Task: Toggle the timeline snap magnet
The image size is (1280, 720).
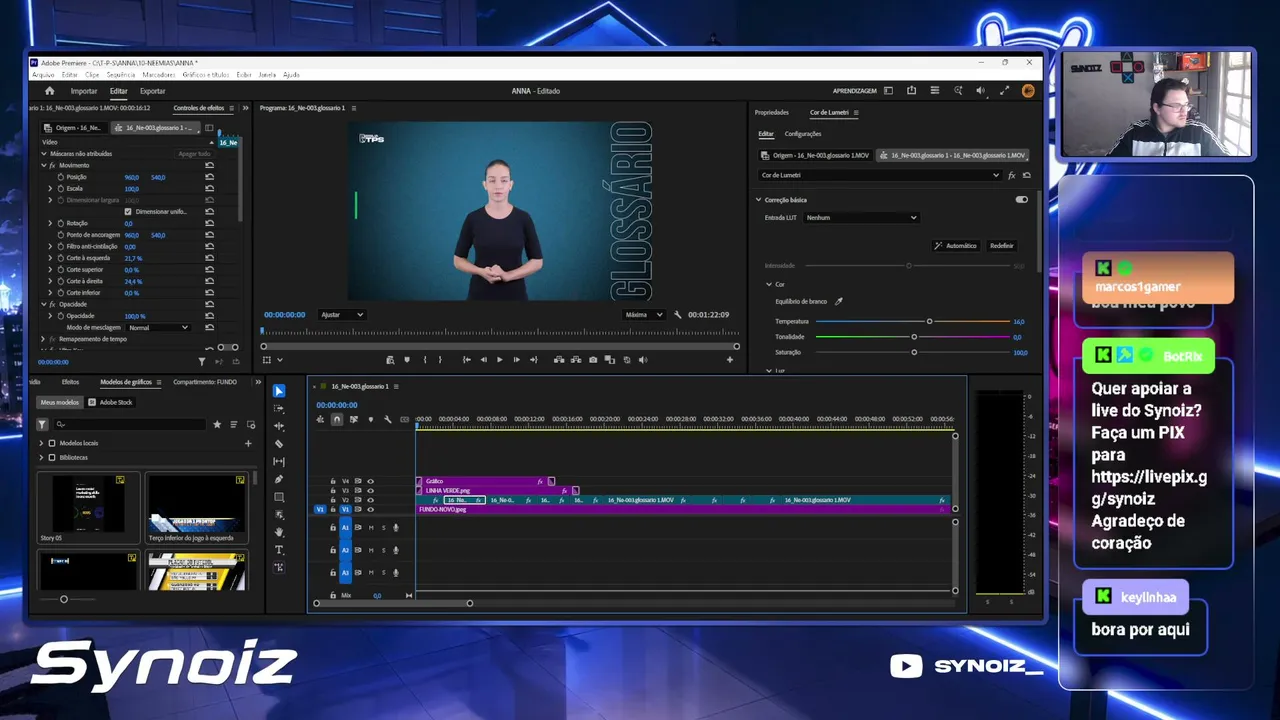Action: pos(337,419)
